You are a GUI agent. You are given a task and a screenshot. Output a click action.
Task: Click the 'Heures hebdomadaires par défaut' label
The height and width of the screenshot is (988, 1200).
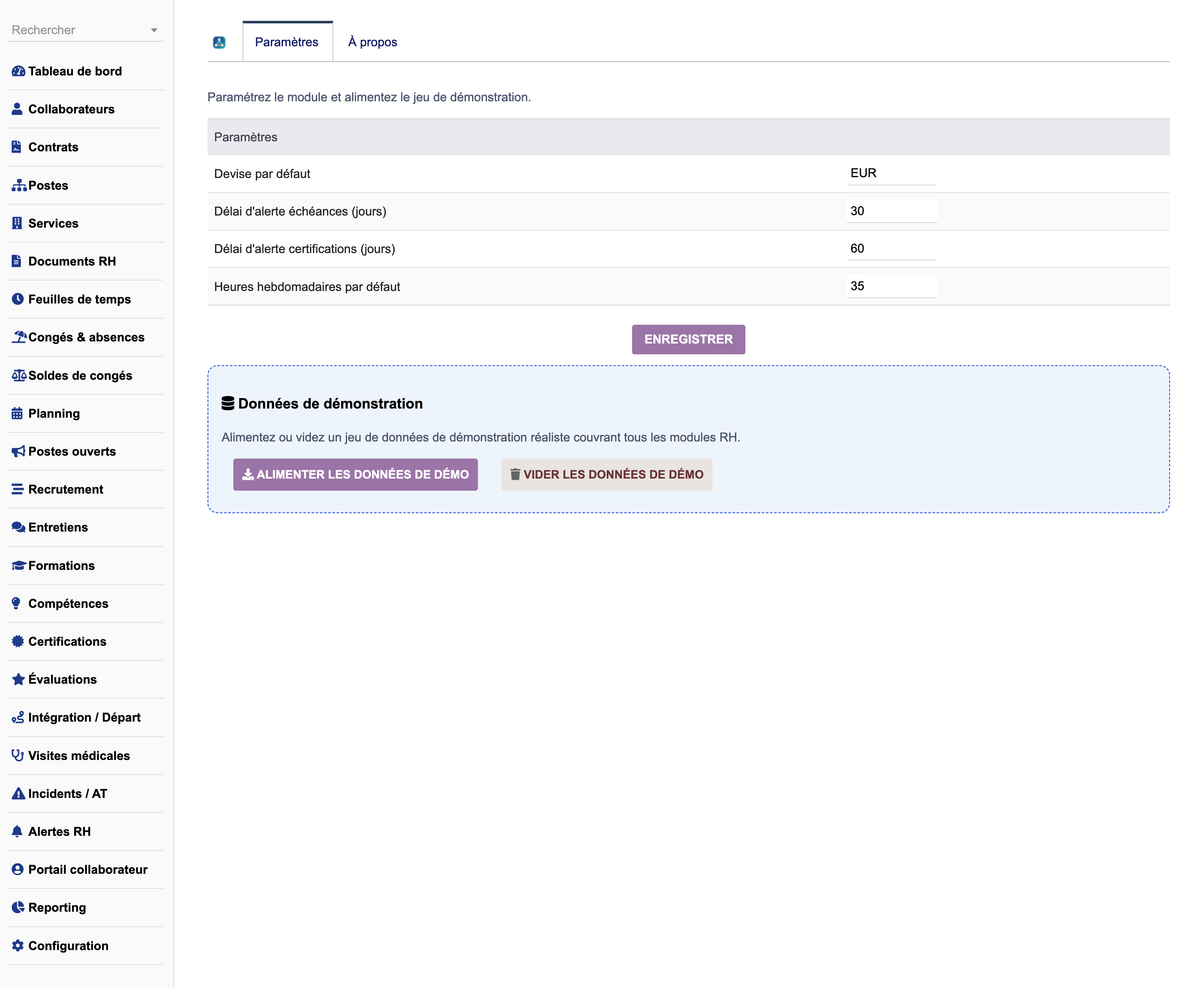[307, 286]
